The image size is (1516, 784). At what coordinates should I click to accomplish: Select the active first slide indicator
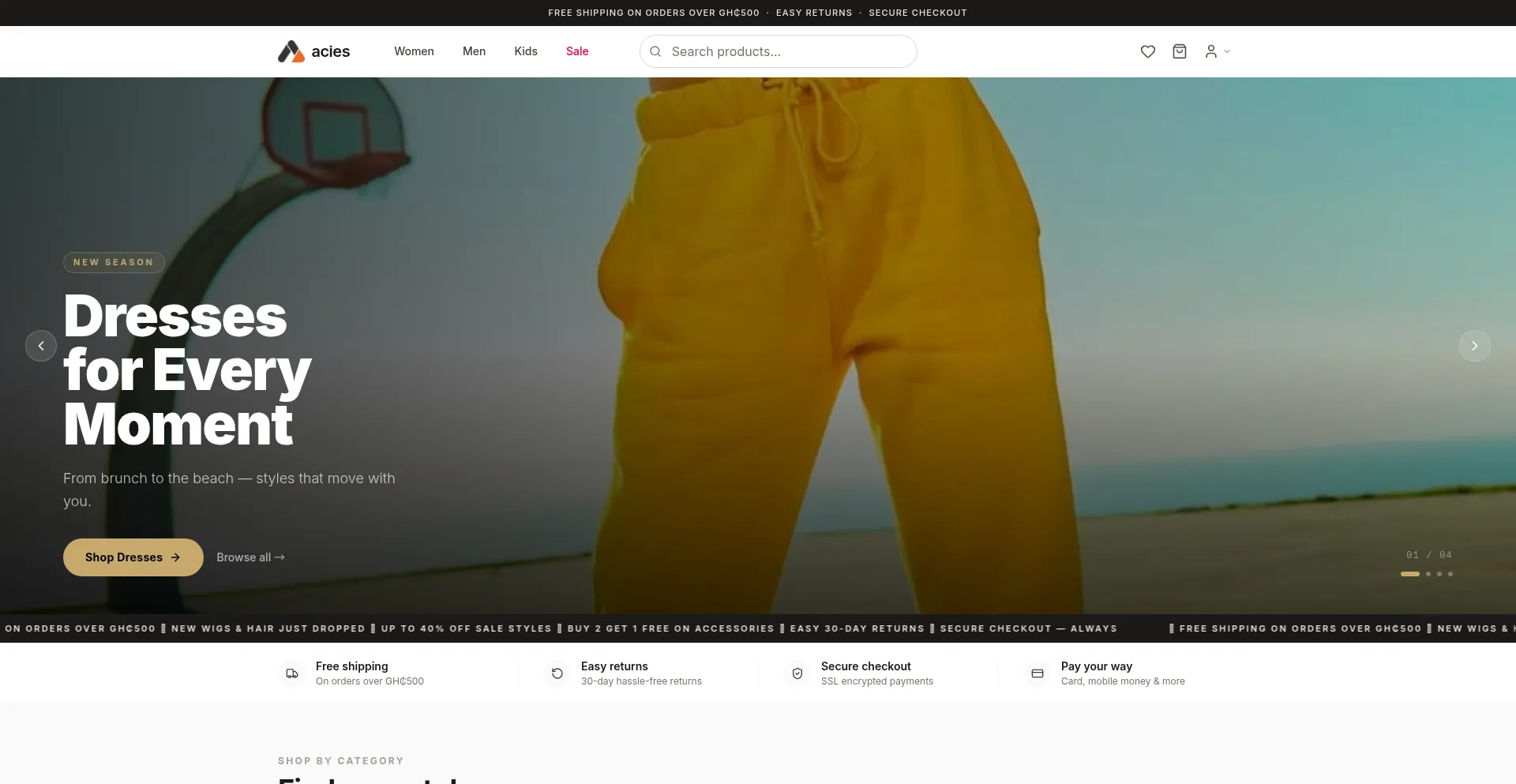click(1410, 574)
